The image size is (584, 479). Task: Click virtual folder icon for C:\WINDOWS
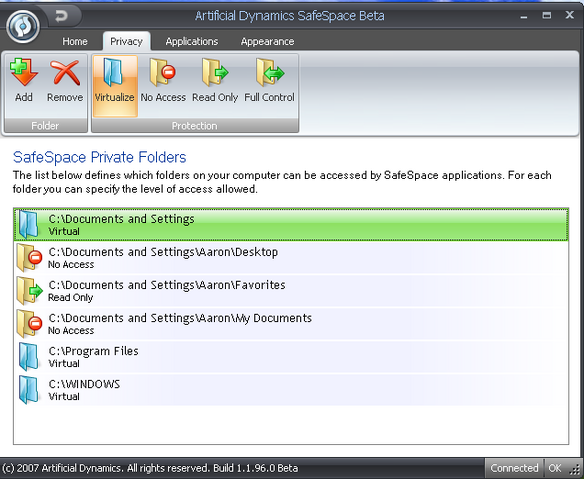28,390
